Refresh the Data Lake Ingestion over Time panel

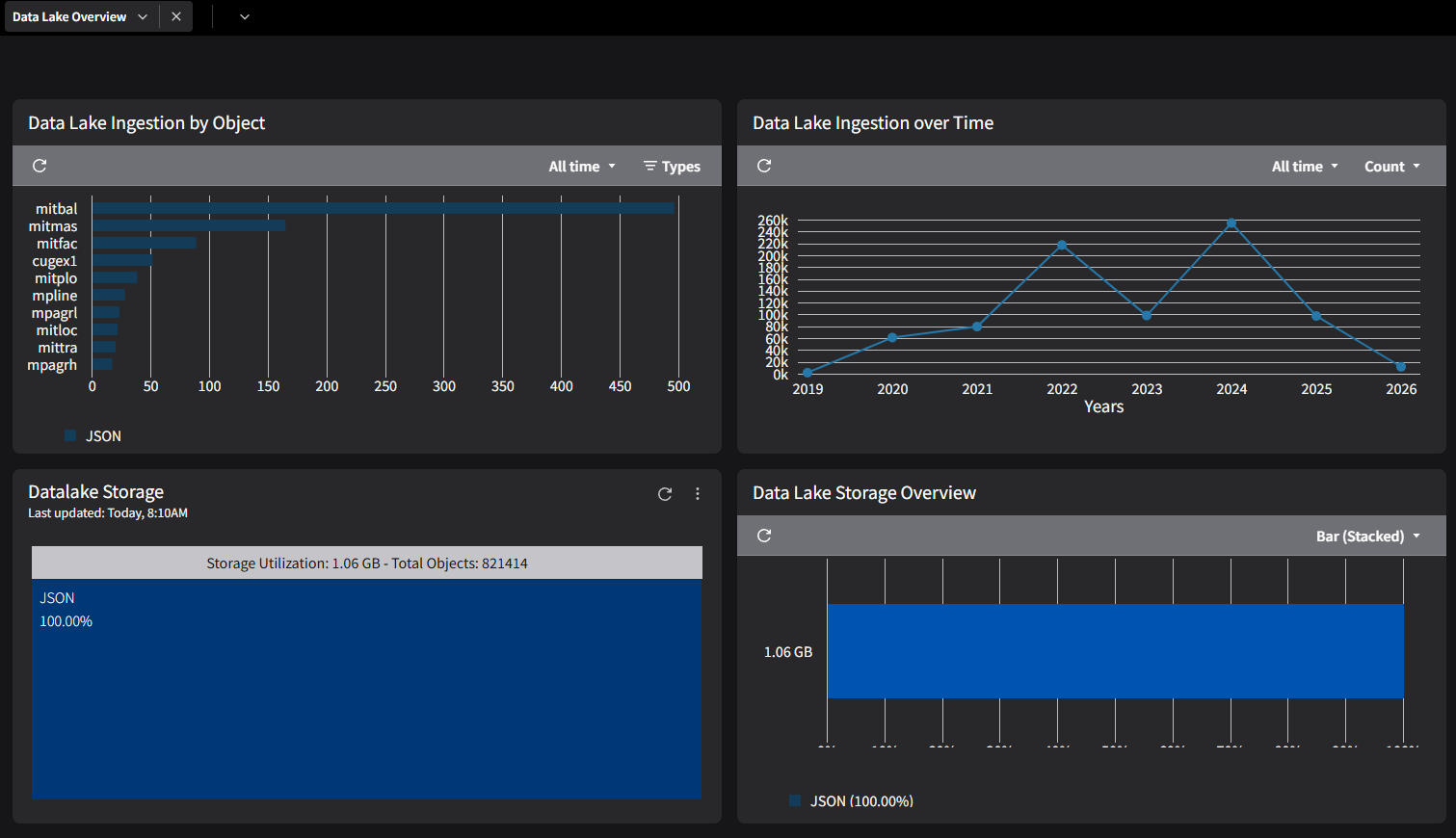click(x=764, y=166)
